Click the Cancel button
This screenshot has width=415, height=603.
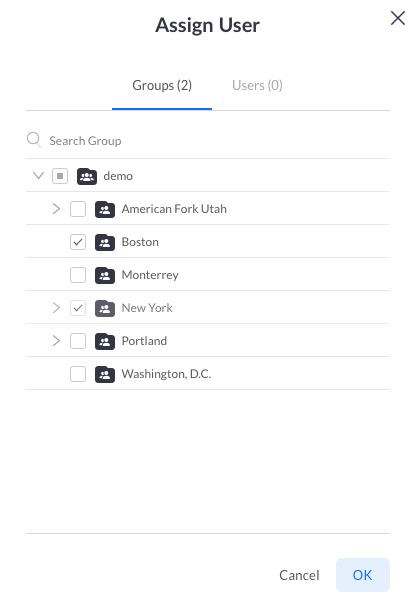click(x=299, y=575)
